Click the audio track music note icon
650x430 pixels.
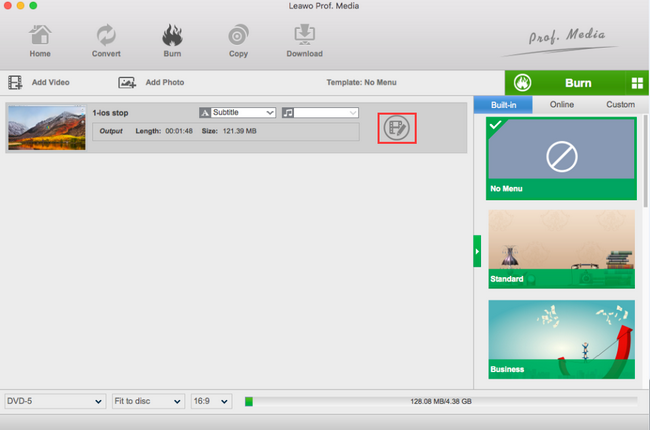tap(288, 112)
